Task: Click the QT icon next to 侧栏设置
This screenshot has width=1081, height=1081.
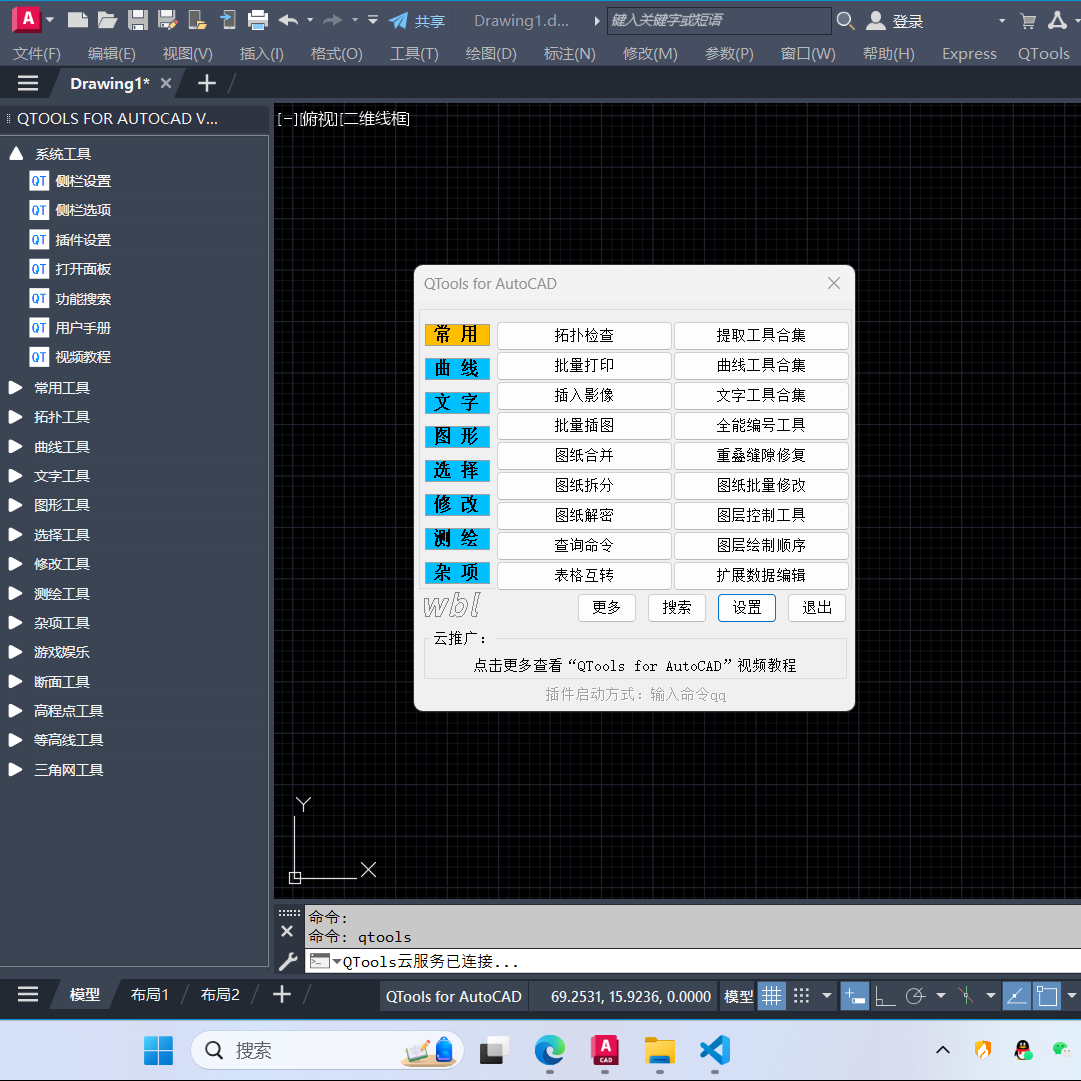Action: coord(39,181)
